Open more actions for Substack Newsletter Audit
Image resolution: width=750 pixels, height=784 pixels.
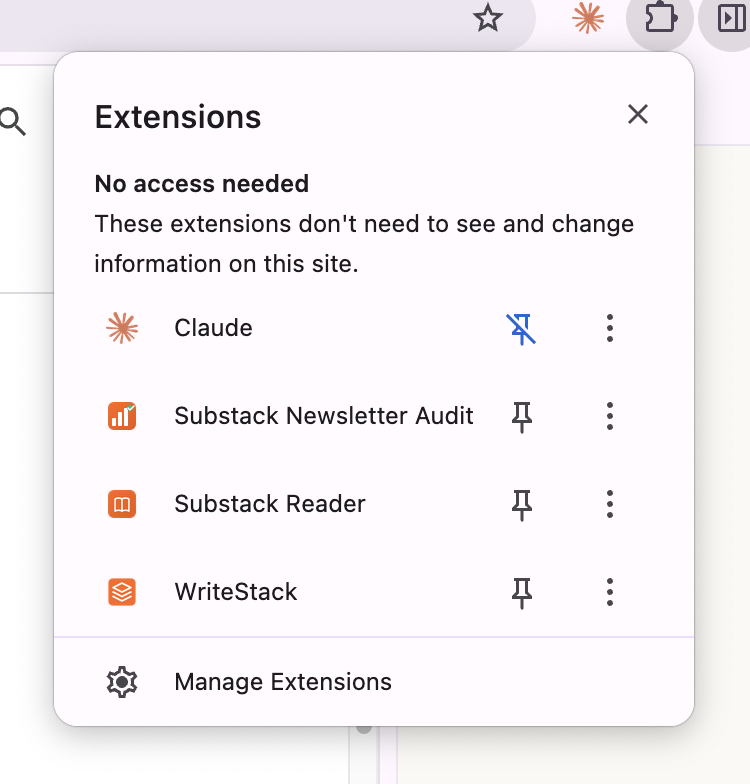(x=610, y=416)
